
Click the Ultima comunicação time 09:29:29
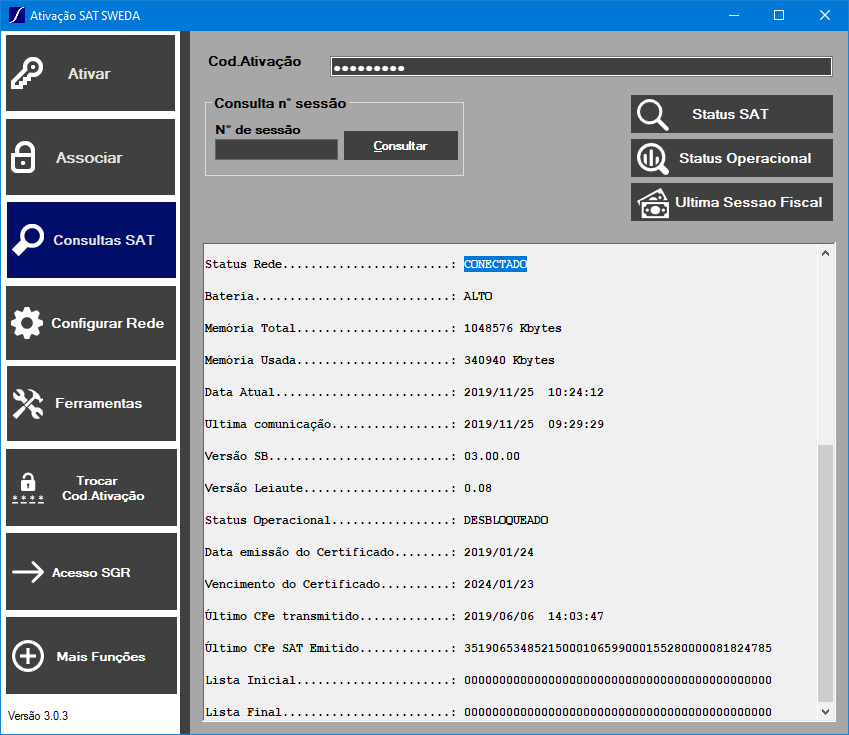click(576, 424)
